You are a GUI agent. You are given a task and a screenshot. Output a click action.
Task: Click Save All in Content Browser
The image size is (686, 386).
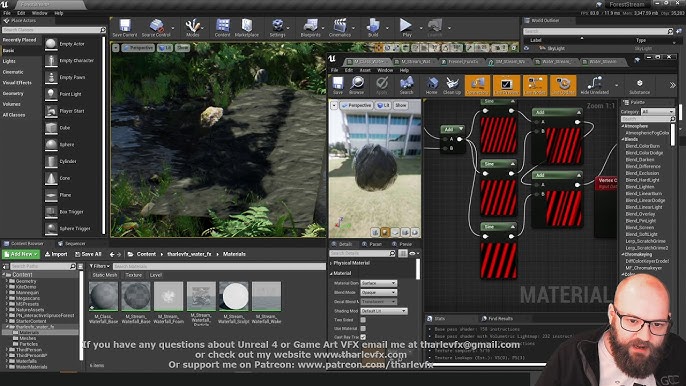coord(88,254)
